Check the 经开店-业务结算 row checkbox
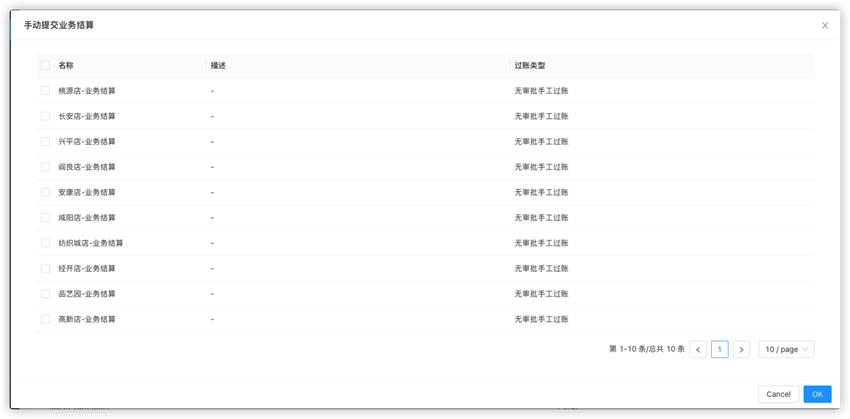Image resolution: width=850 pixels, height=419 pixels. (46, 268)
